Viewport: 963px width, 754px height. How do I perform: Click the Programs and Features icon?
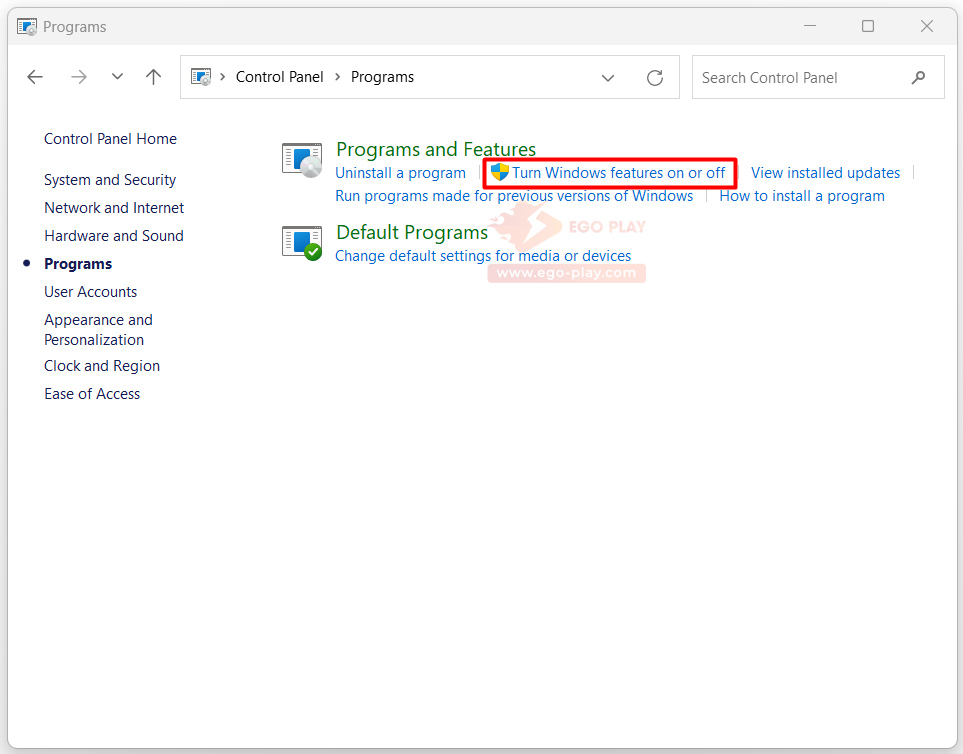coord(302,160)
